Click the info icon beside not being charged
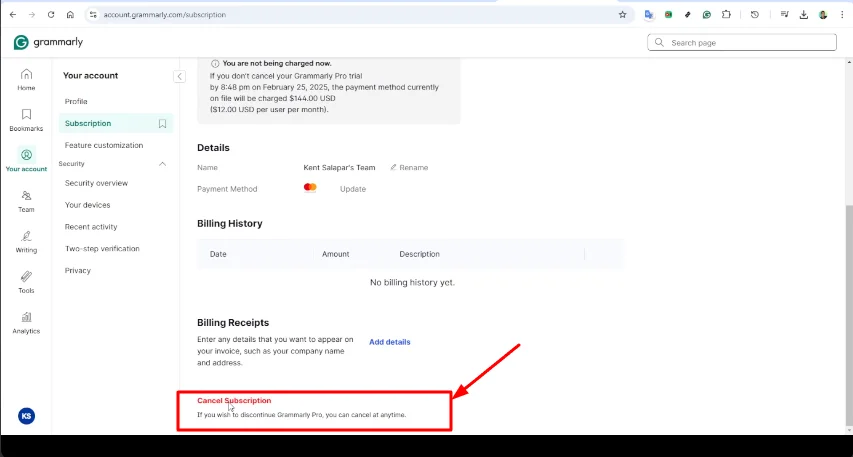The image size is (853, 457). pyautogui.click(x=215, y=64)
